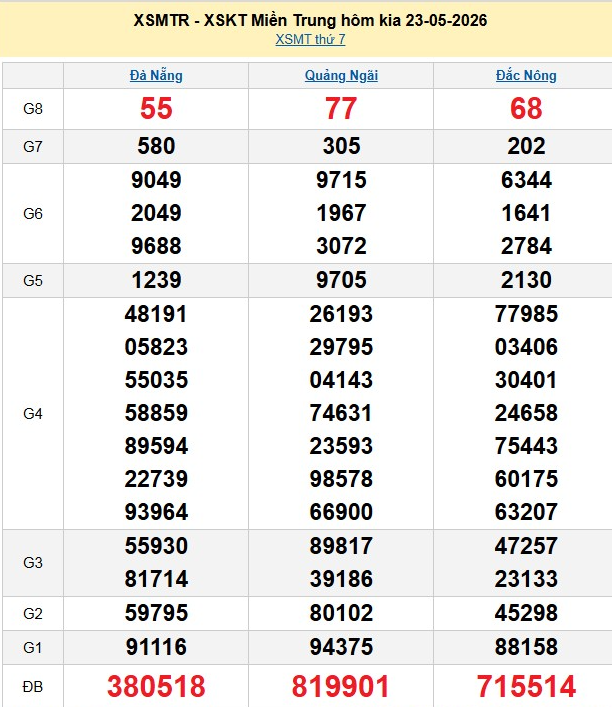Click the G4 number 74631
This screenshot has height=707, width=612.
coord(341,413)
